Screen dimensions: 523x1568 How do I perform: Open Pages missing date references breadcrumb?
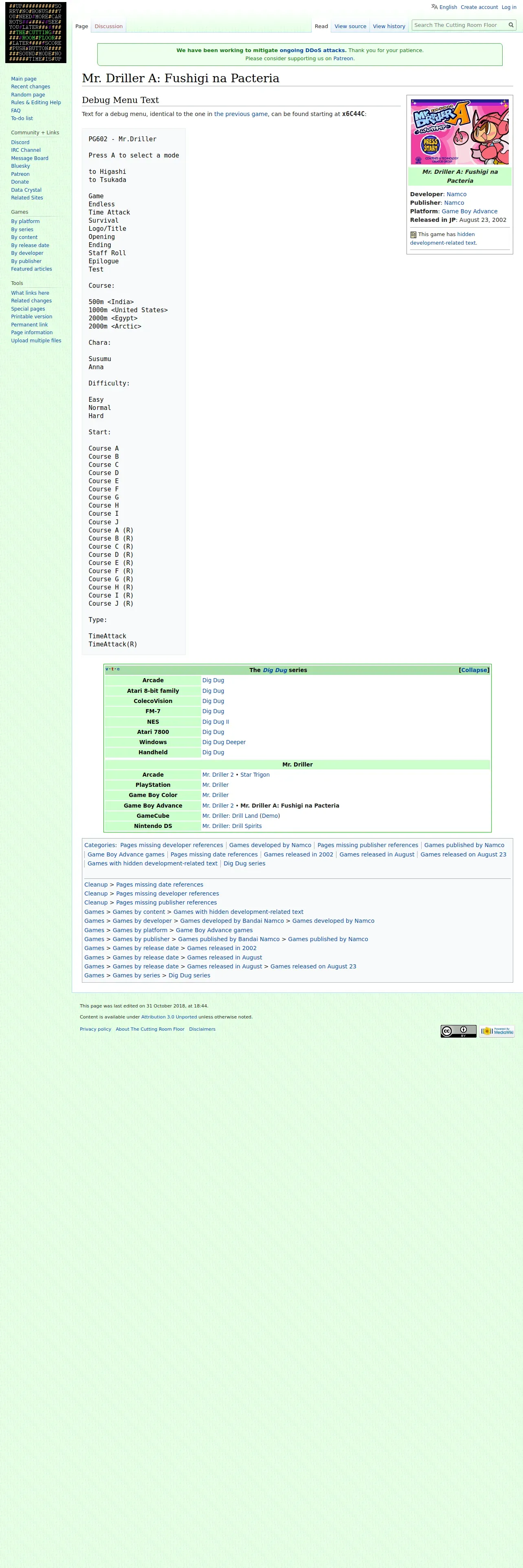(x=160, y=885)
